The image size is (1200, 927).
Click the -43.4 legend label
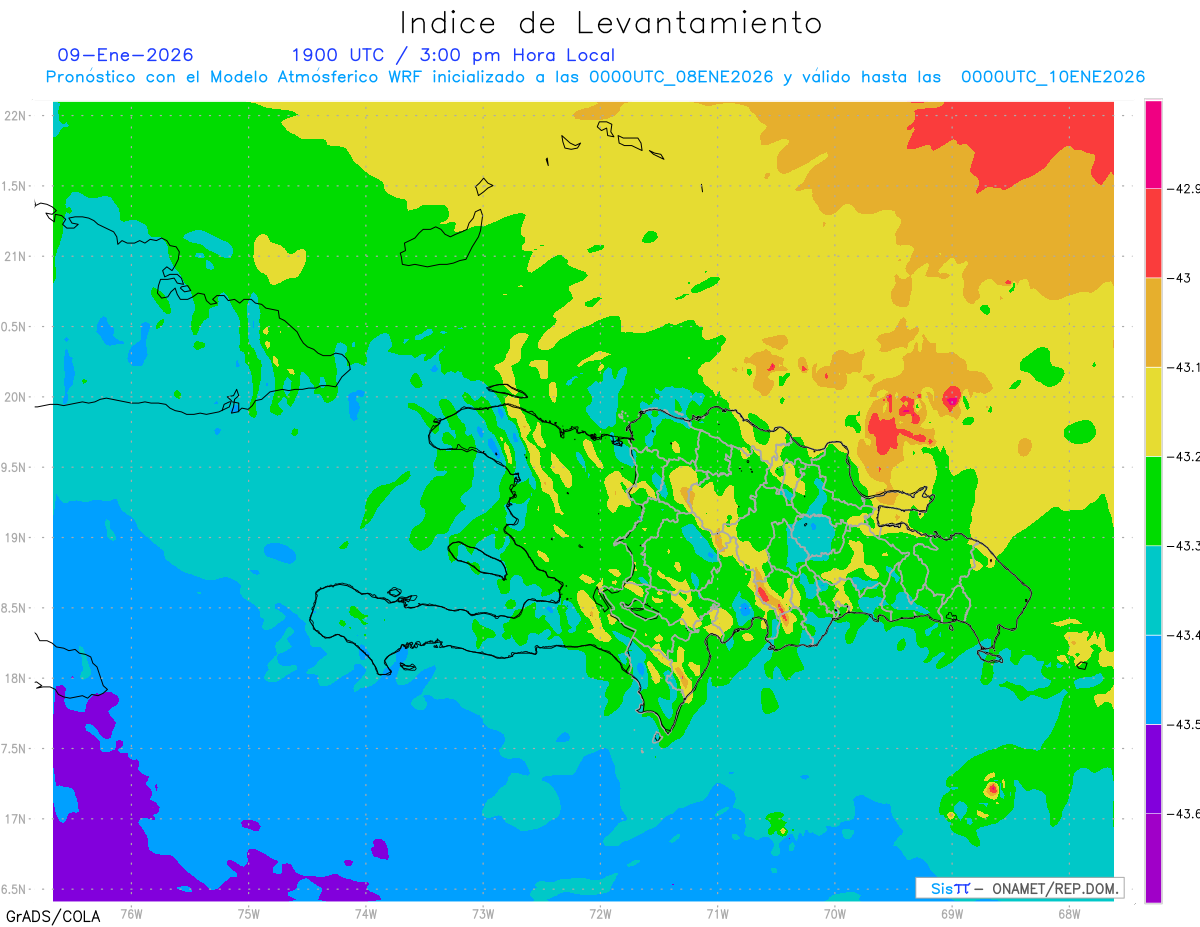pos(1183,635)
